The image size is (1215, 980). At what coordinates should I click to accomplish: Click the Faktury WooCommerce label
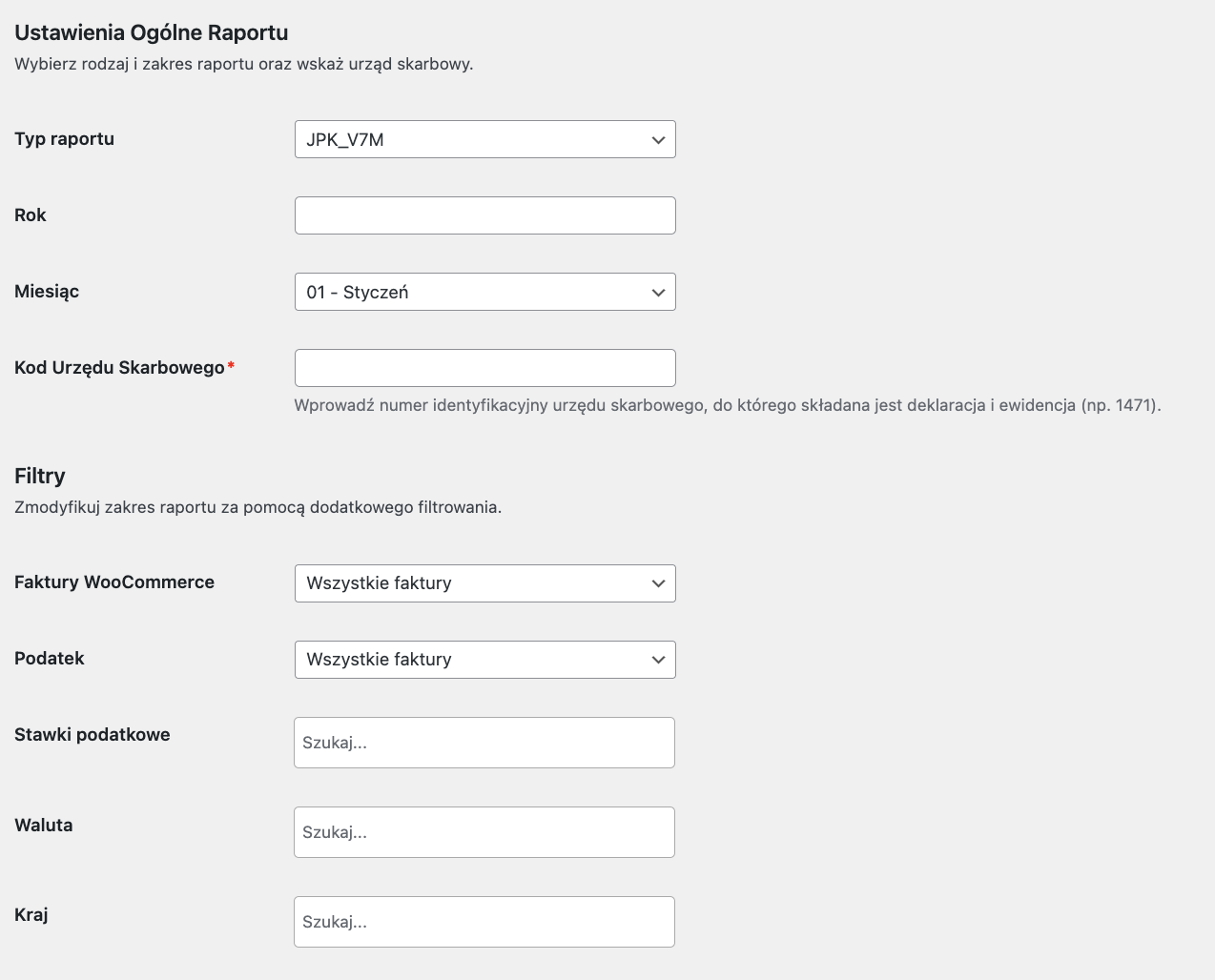point(114,582)
